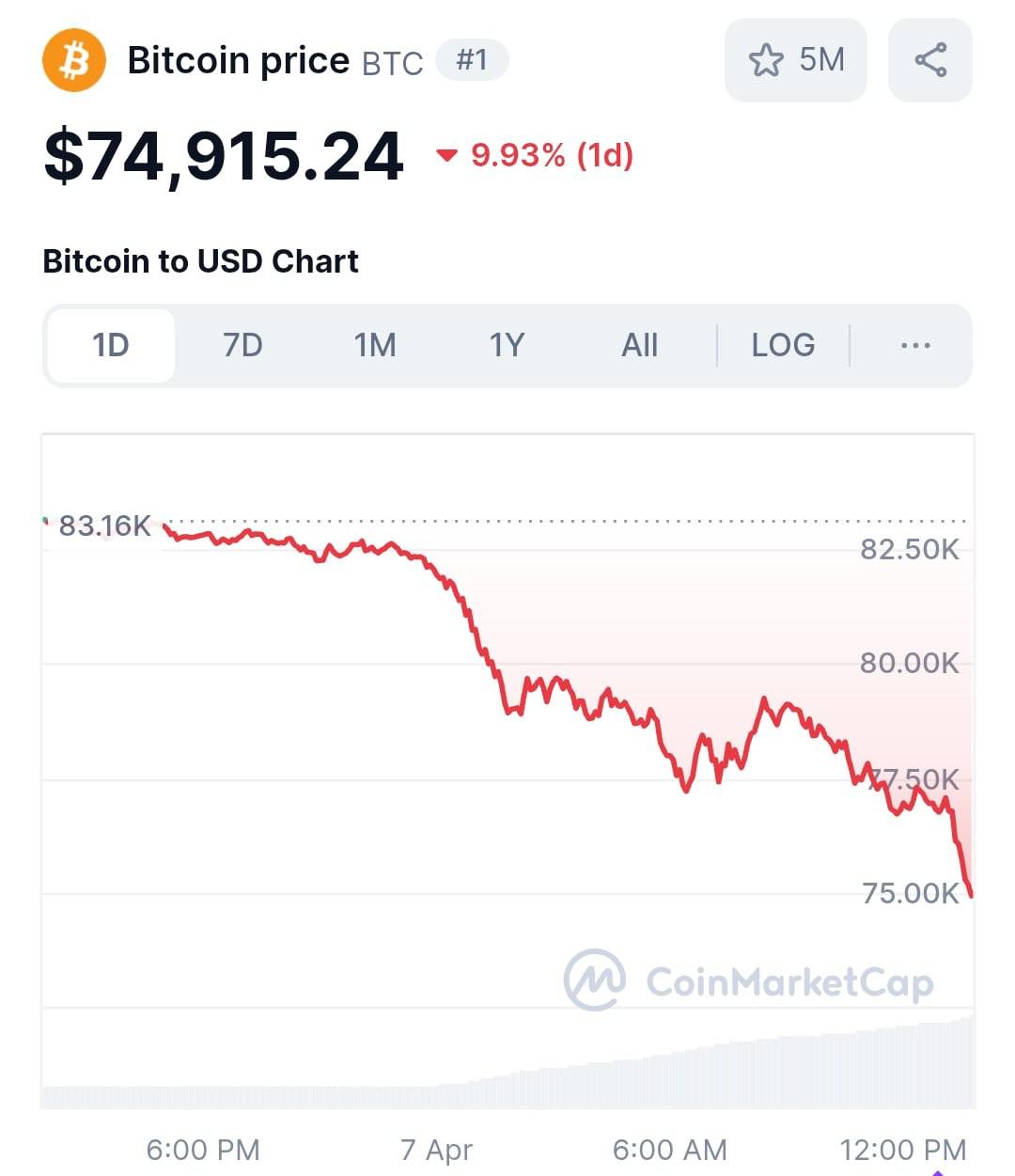This screenshot has height=1176, width=1015.
Task: Click the CoinMarketCap watermark logo
Action: coord(594,980)
